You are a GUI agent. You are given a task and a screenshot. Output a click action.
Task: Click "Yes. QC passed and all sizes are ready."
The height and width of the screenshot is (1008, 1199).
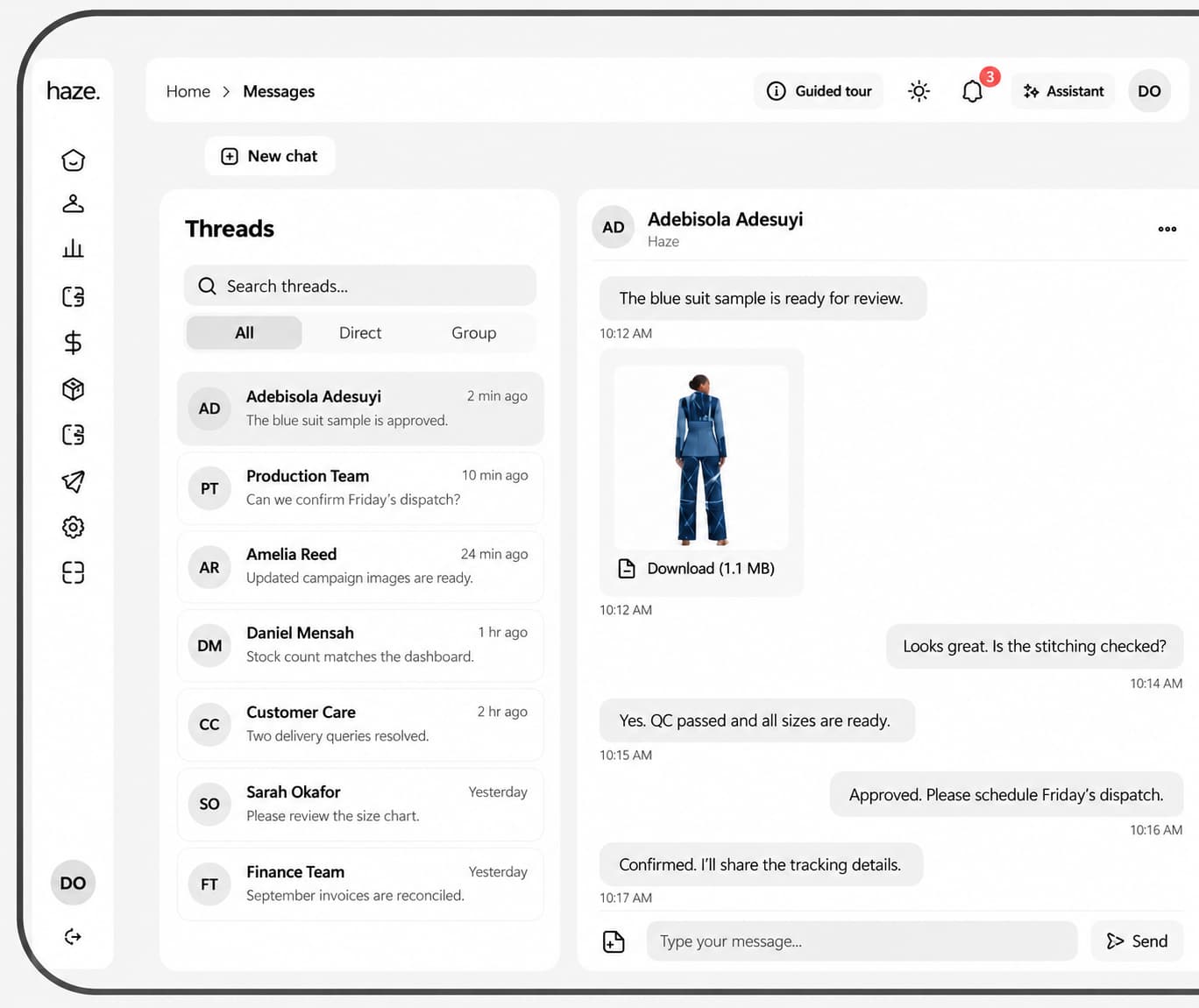[757, 721]
